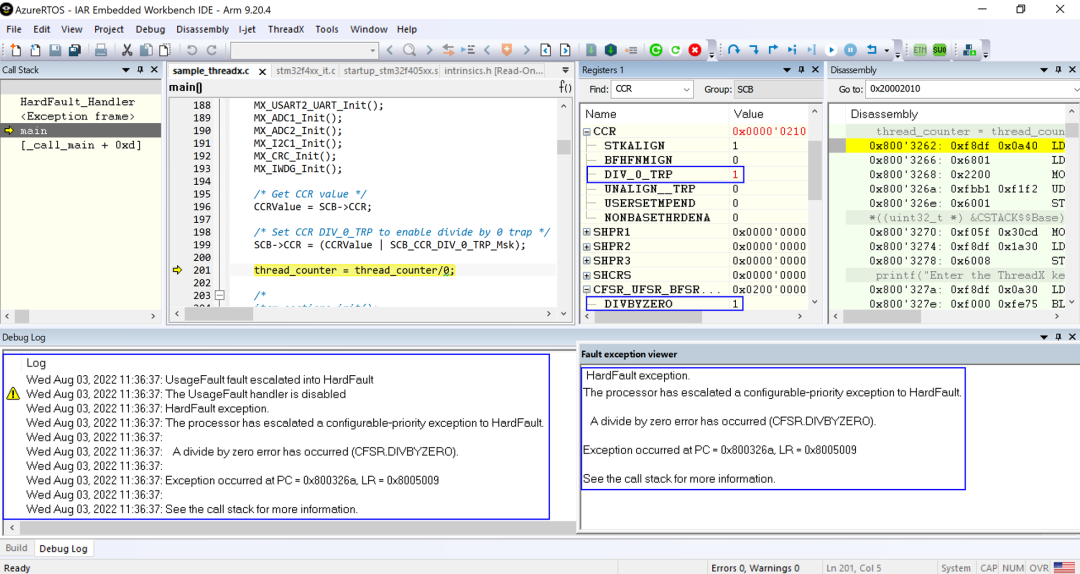Click the Print icon

pyautogui.click(x=101, y=50)
